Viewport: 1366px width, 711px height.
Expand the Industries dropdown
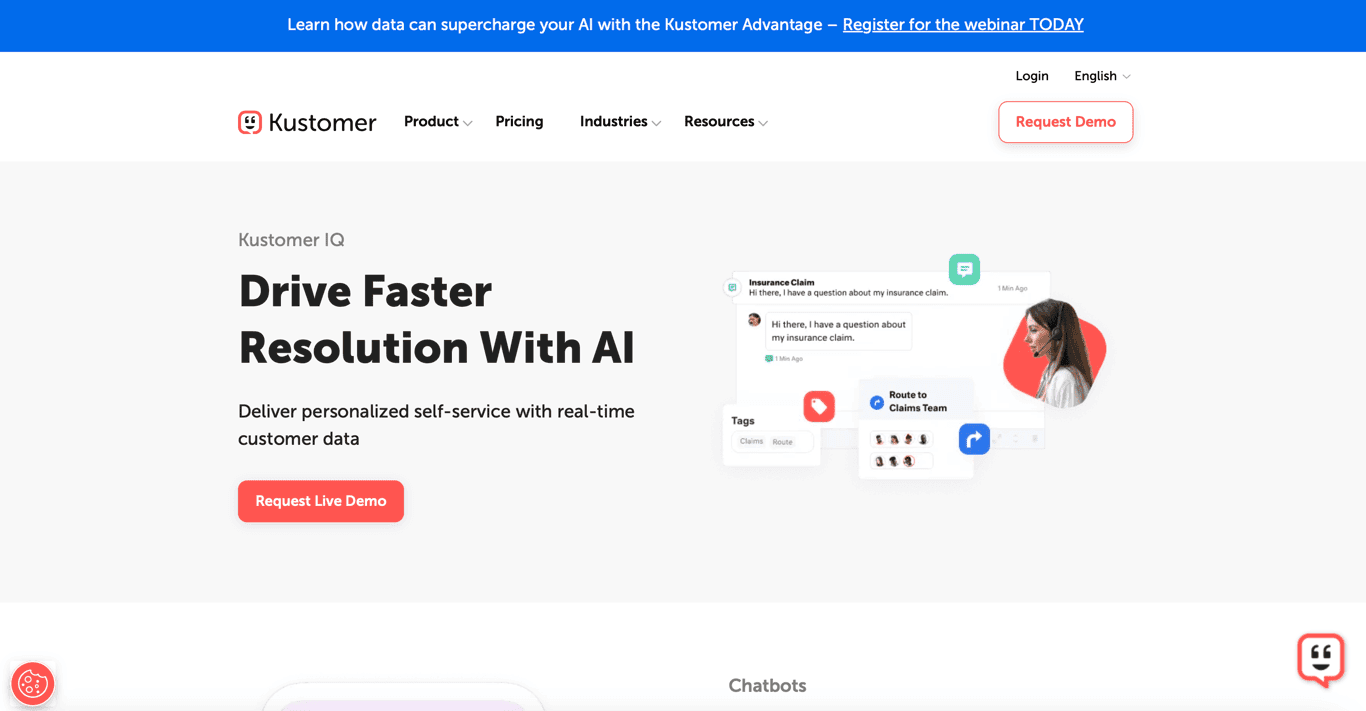click(615, 121)
